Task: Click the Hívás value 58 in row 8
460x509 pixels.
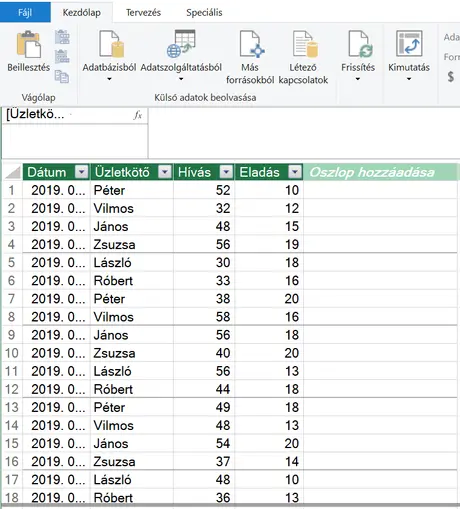Action: [204, 317]
